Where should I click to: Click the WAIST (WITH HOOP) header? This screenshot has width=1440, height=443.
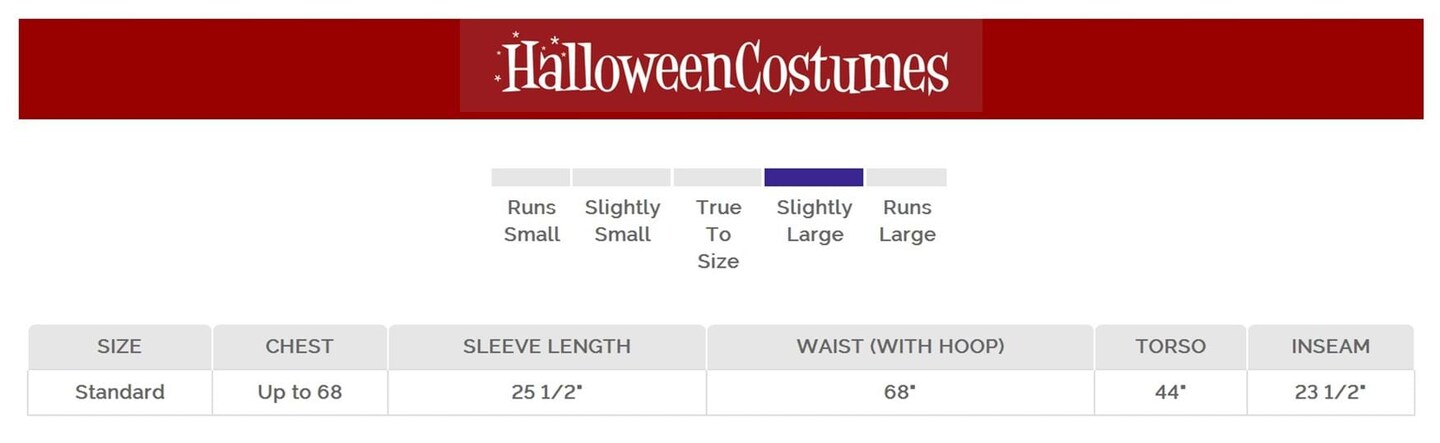[x=900, y=347]
